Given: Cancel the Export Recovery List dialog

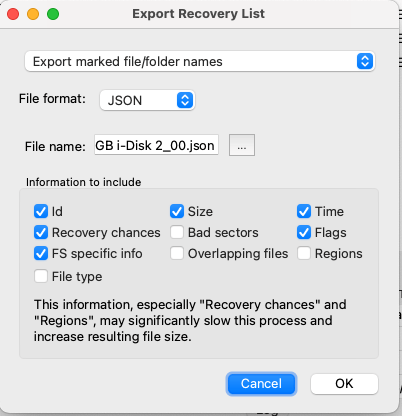Looking at the screenshot, I should [261, 384].
